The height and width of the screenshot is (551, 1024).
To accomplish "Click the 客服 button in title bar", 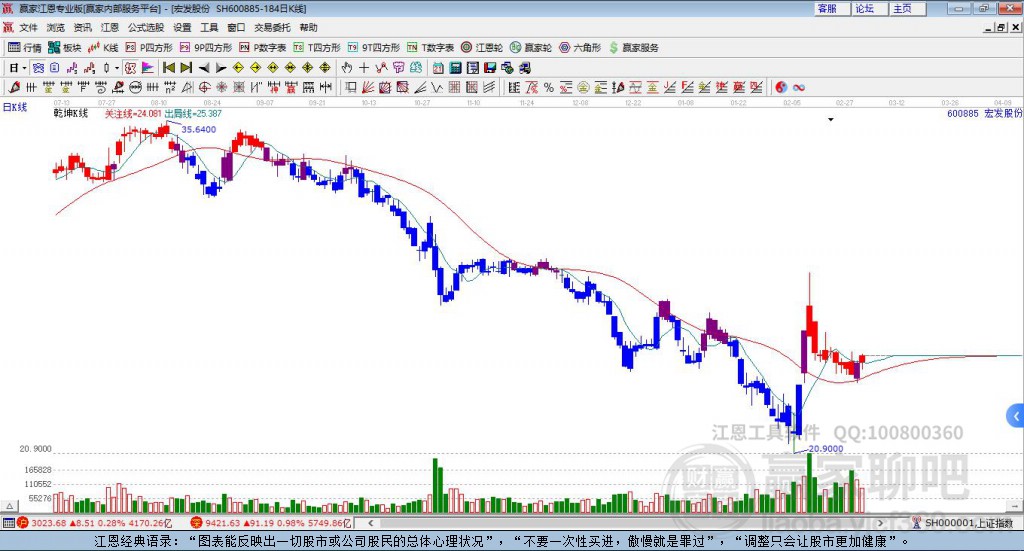I will (832, 8).
